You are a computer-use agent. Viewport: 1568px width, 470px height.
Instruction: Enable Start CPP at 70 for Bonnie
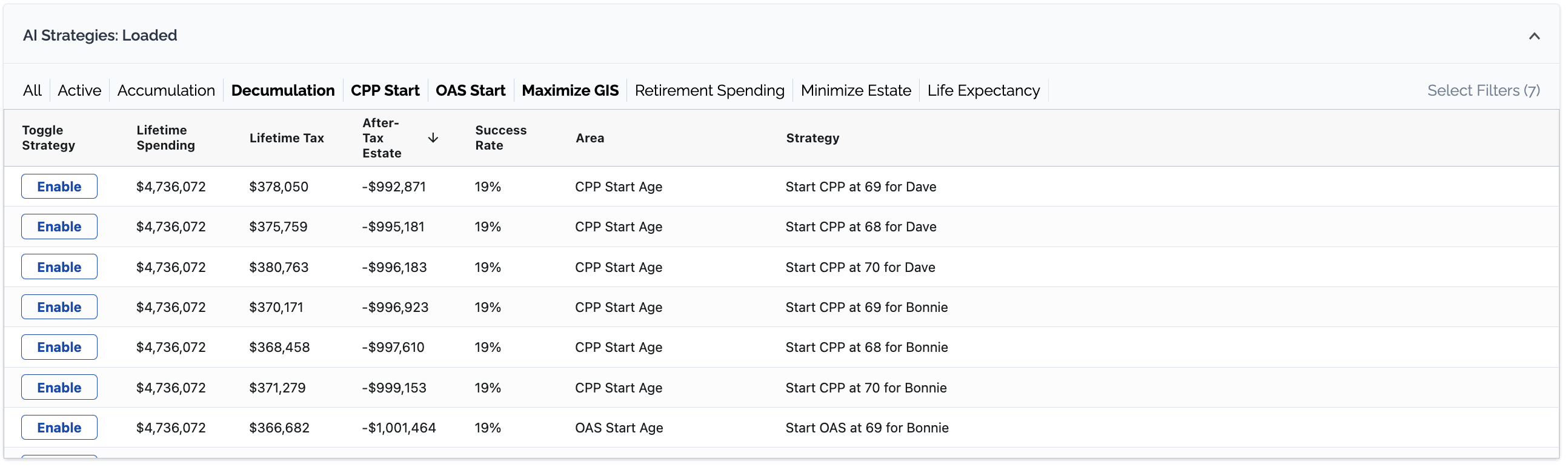tap(59, 387)
